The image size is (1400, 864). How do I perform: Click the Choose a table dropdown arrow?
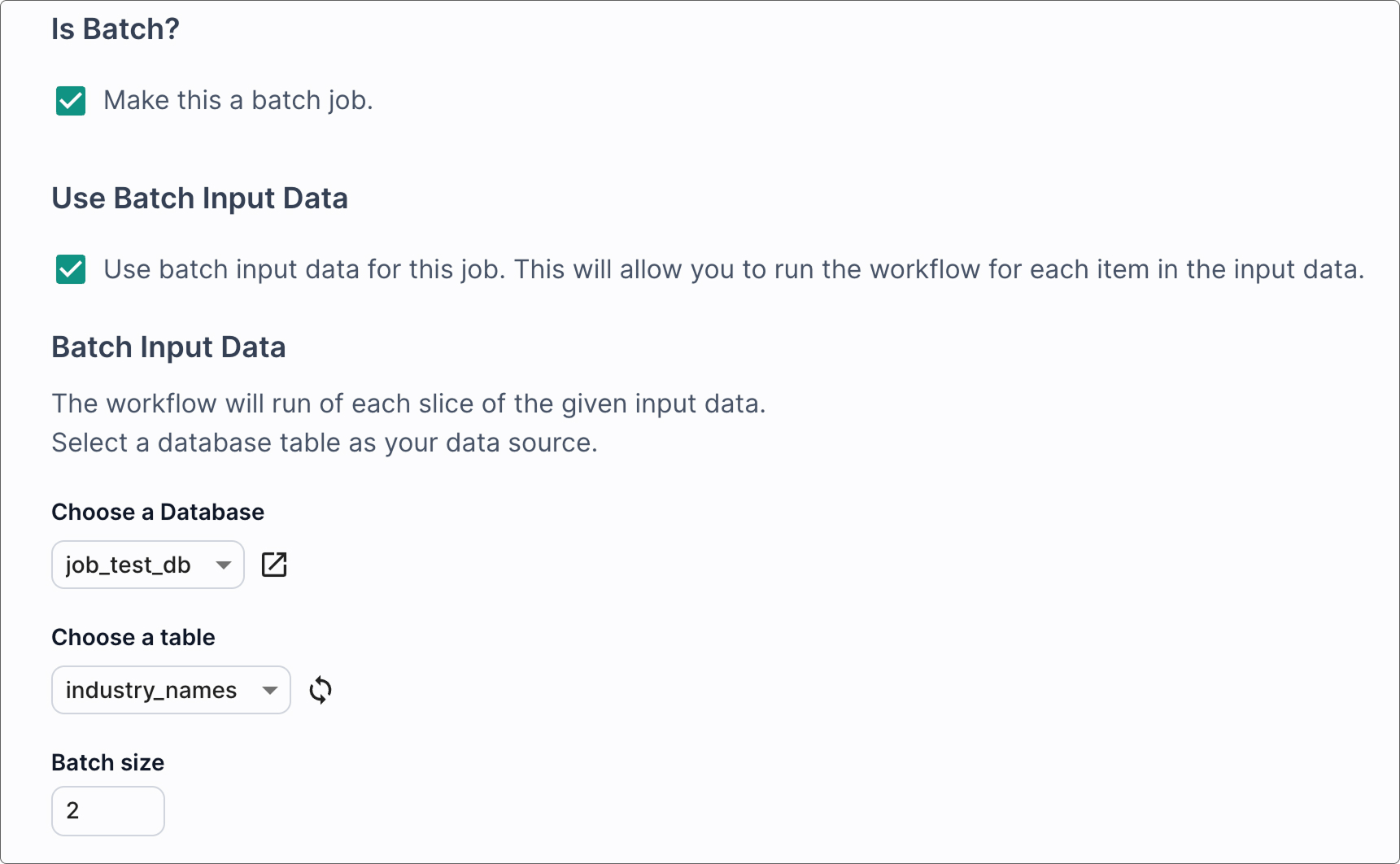pyautogui.click(x=270, y=689)
